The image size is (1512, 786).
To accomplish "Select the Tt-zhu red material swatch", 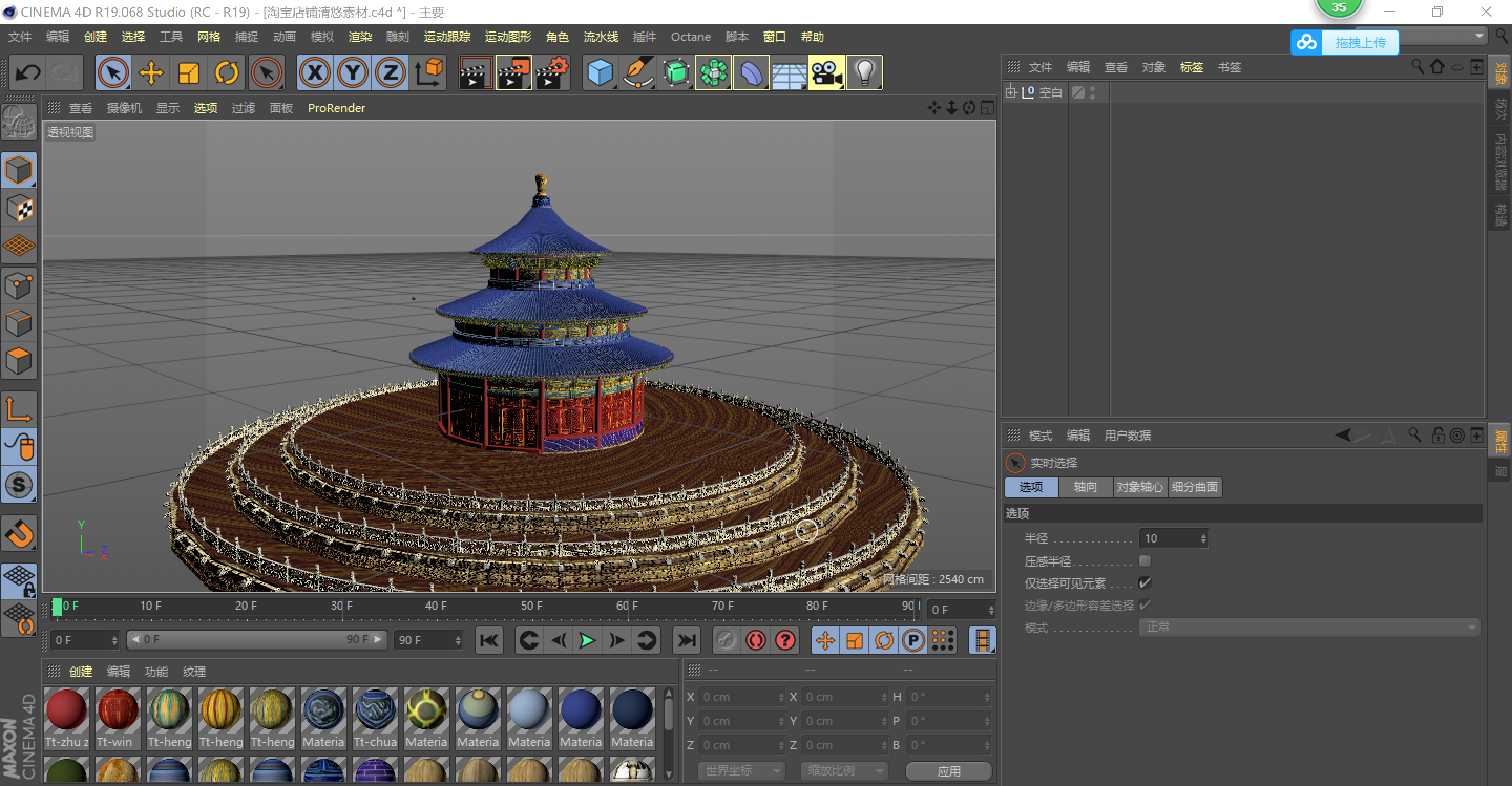I will pos(66,710).
